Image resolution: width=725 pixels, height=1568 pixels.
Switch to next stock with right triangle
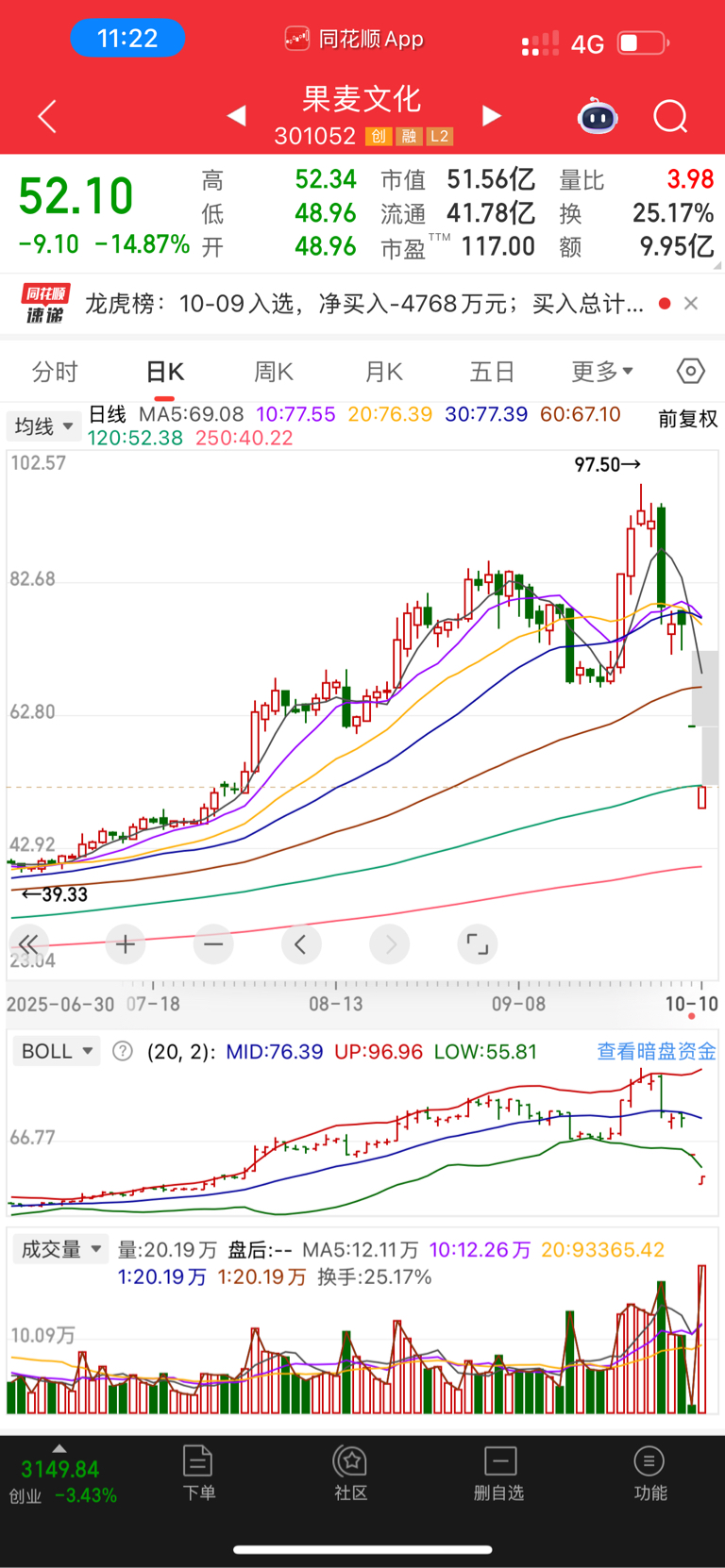point(491,116)
